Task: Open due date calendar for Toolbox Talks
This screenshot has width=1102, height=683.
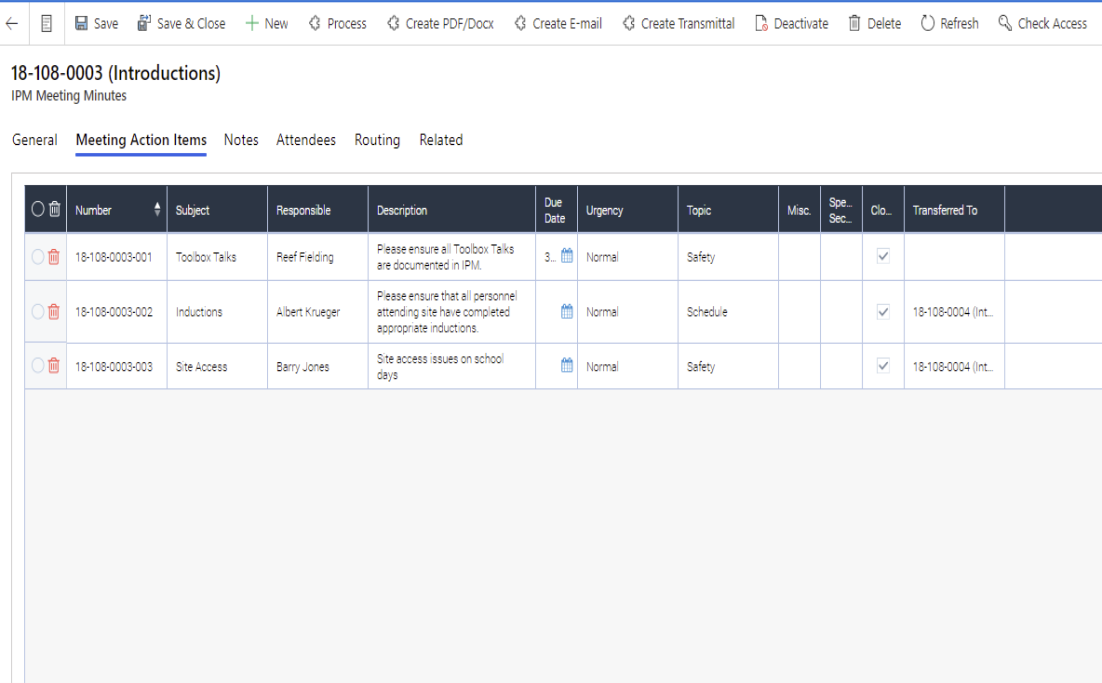Action: click(x=567, y=257)
